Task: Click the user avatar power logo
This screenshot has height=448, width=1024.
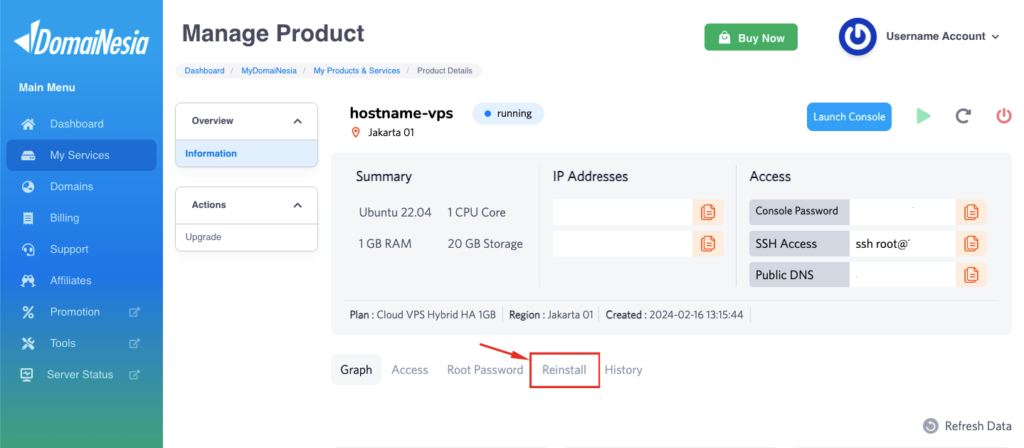Action: 857,37
